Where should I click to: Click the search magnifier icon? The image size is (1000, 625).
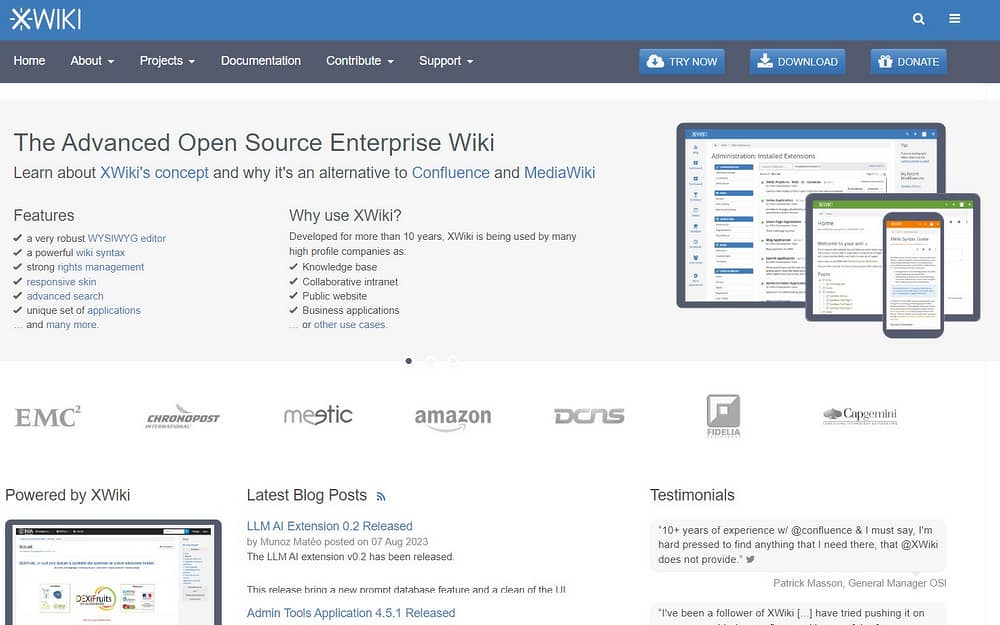919,19
